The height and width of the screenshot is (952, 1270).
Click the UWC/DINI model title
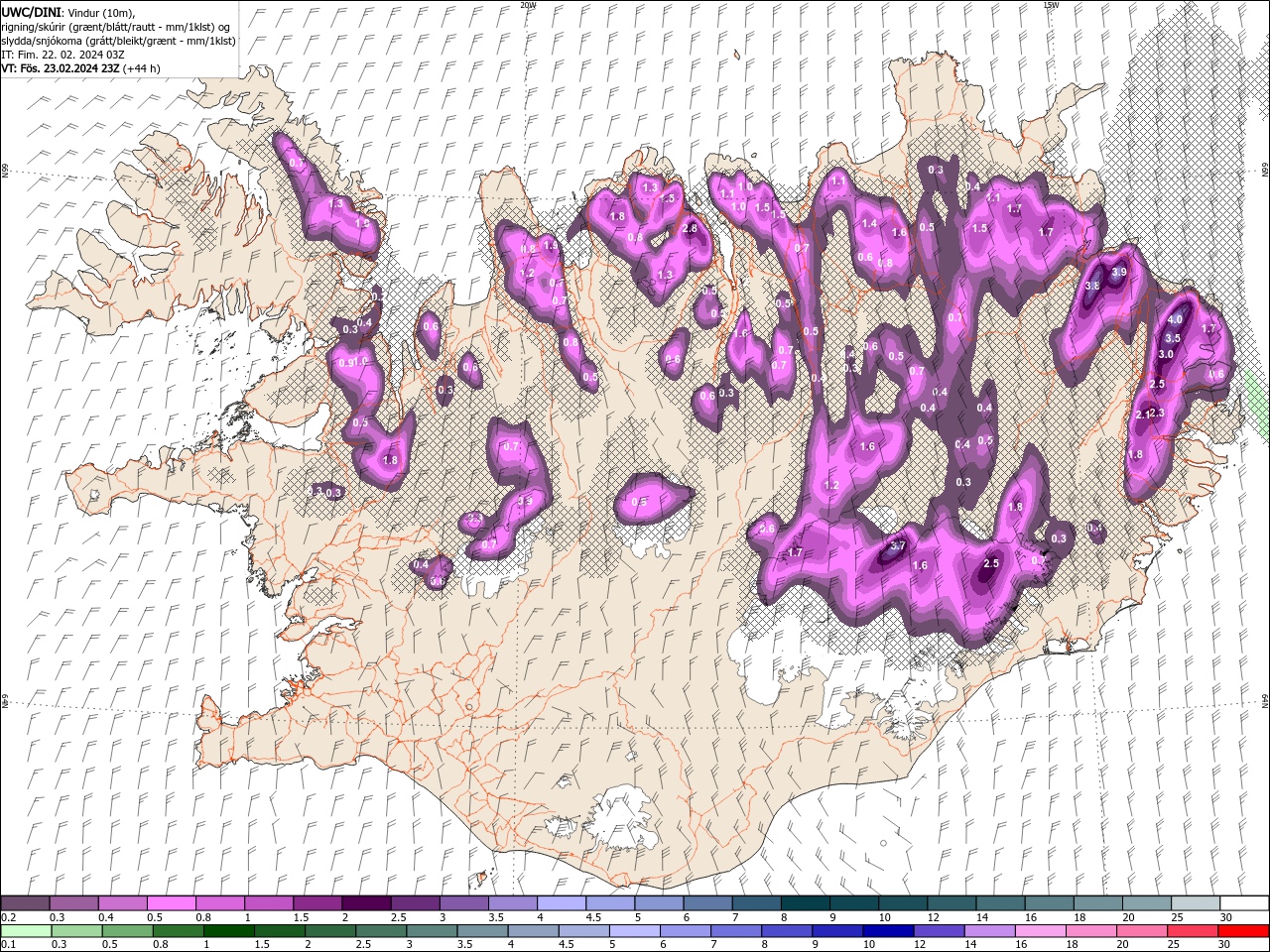point(30,11)
